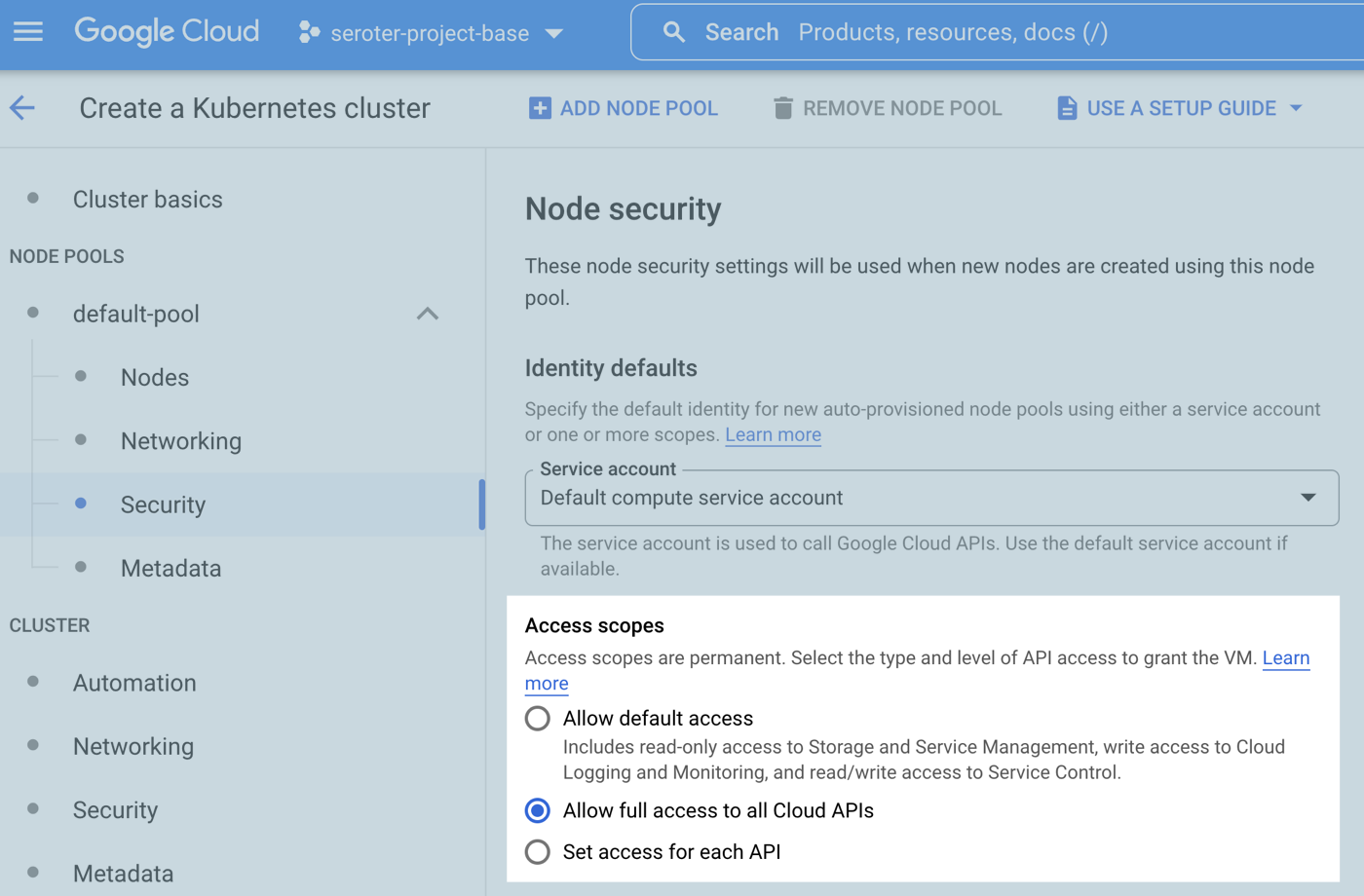Click the back arrow icon

tap(22, 108)
